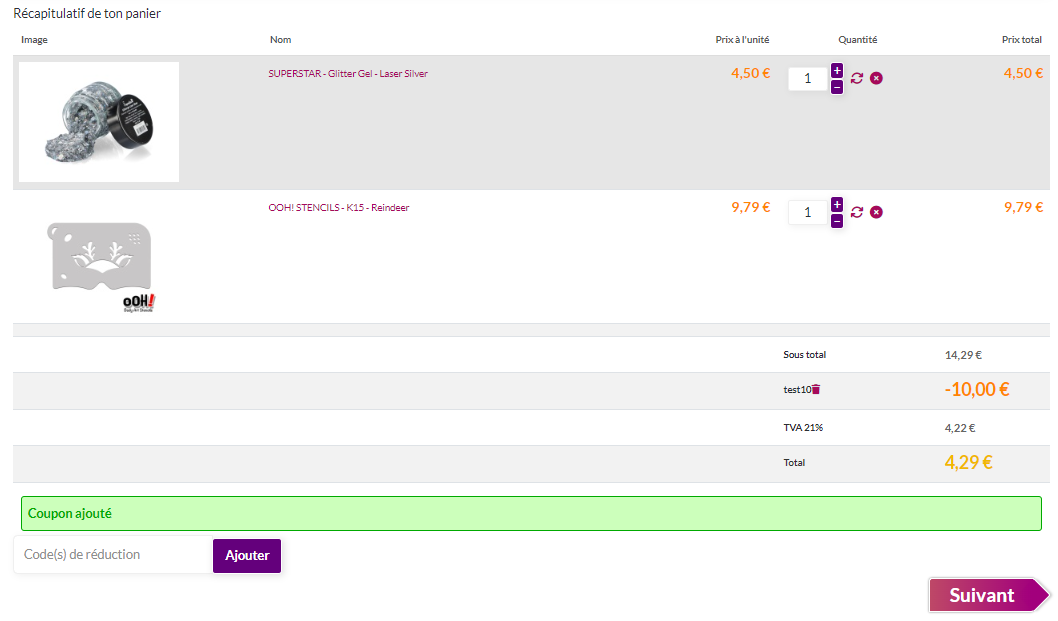Open OOH! STENCILS K15 Reindeer product link
This screenshot has height=621, width=1058.
coord(339,207)
